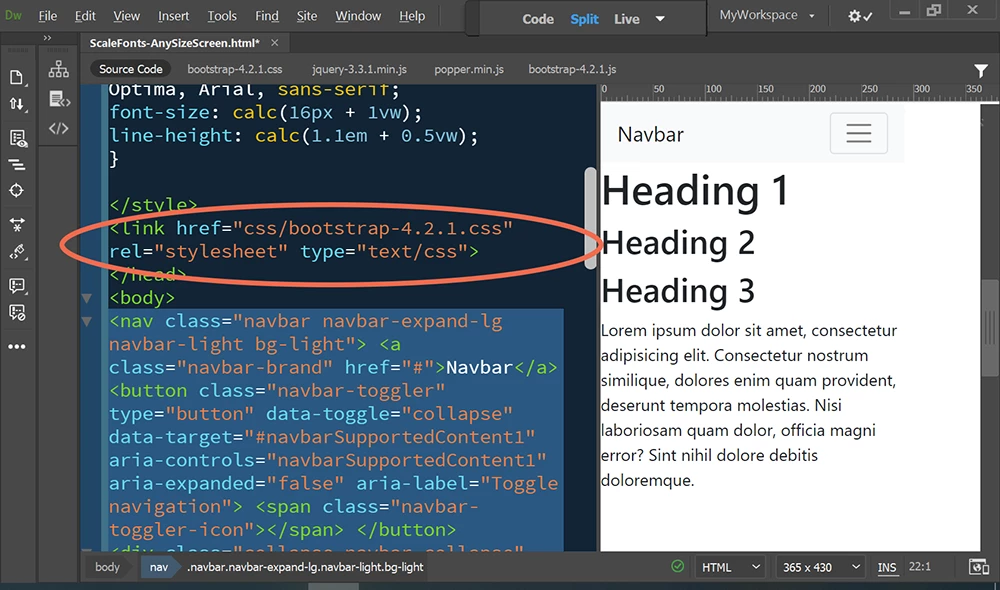Viewport: 1000px width, 590px height.
Task: Open Sync Settings gear icon
Action: (859, 17)
